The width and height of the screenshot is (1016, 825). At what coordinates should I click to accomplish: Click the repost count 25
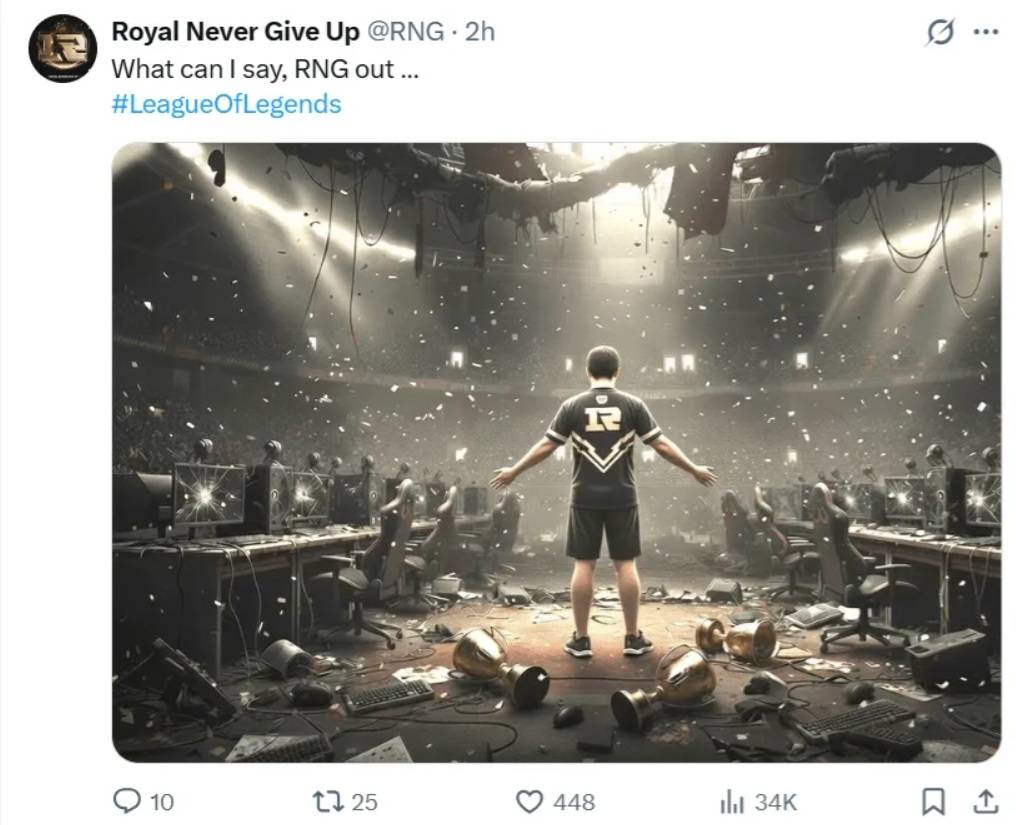pyautogui.click(x=365, y=802)
